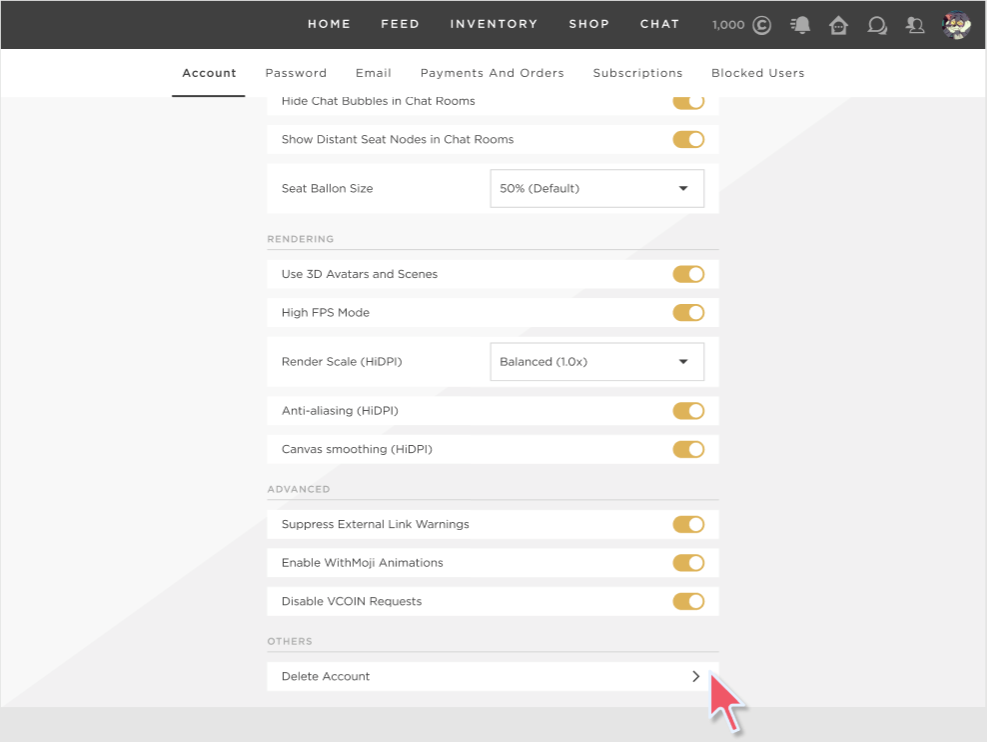Image resolution: width=987 pixels, height=742 pixels.
Task: Switch to the Subscriptions tab
Action: (637, 72)
